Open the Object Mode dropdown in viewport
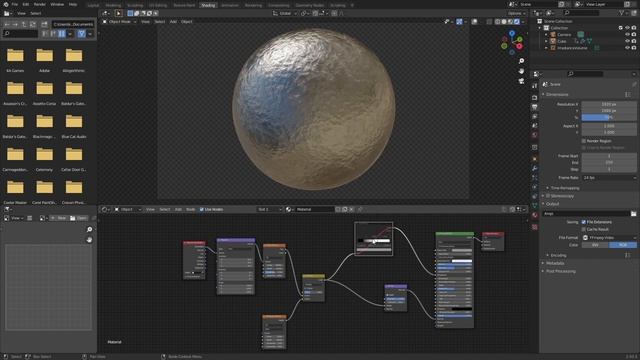This screenshot has width=640, height=360. coord(120,22)
